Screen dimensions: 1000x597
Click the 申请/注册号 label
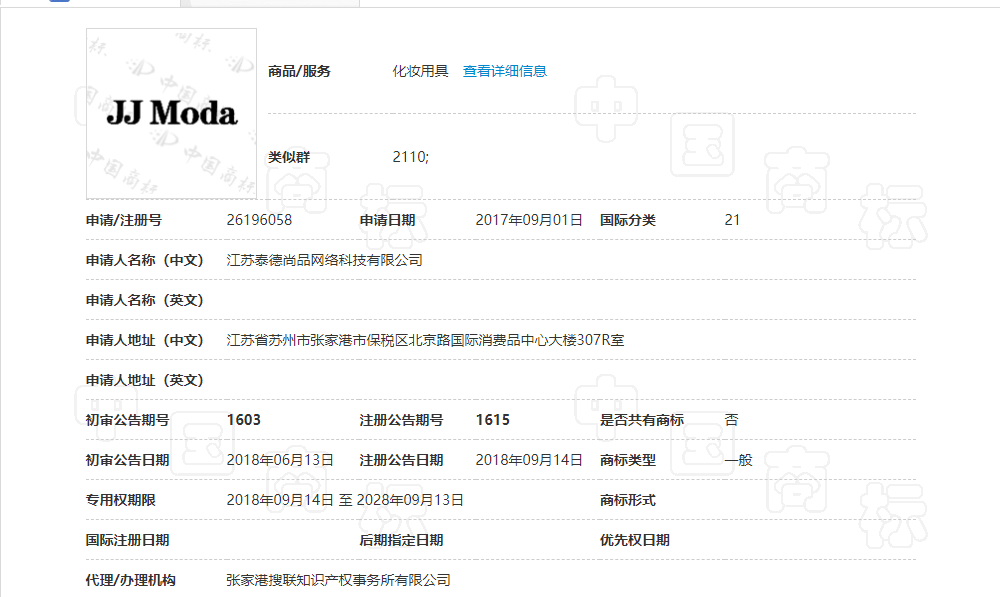(124, 220)
